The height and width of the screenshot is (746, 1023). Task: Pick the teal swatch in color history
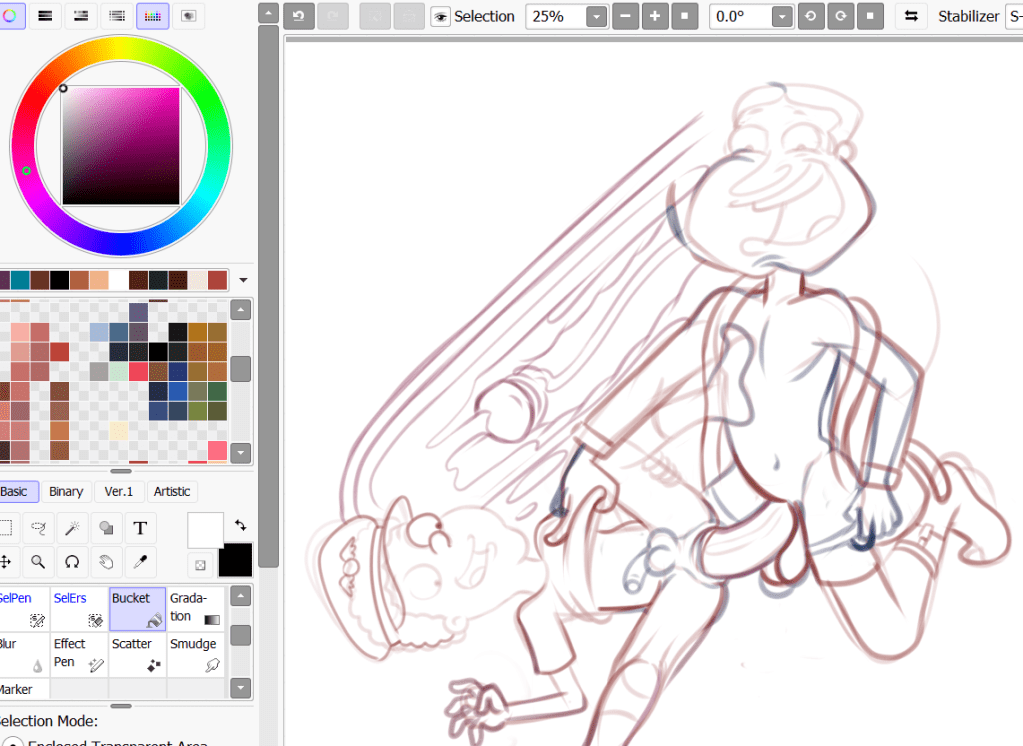point(20,281)
